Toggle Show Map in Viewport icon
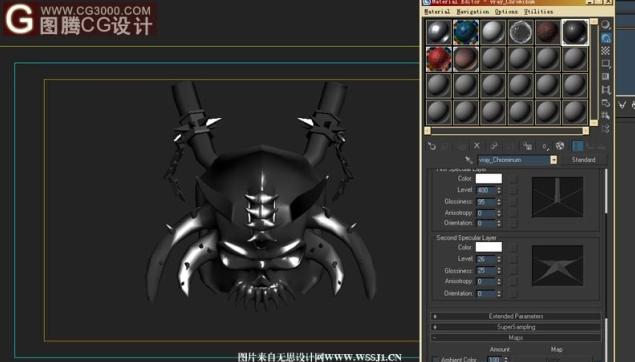The width and height of the screenshot is (635, 362). pyautogui.click(x=560, y=146)
